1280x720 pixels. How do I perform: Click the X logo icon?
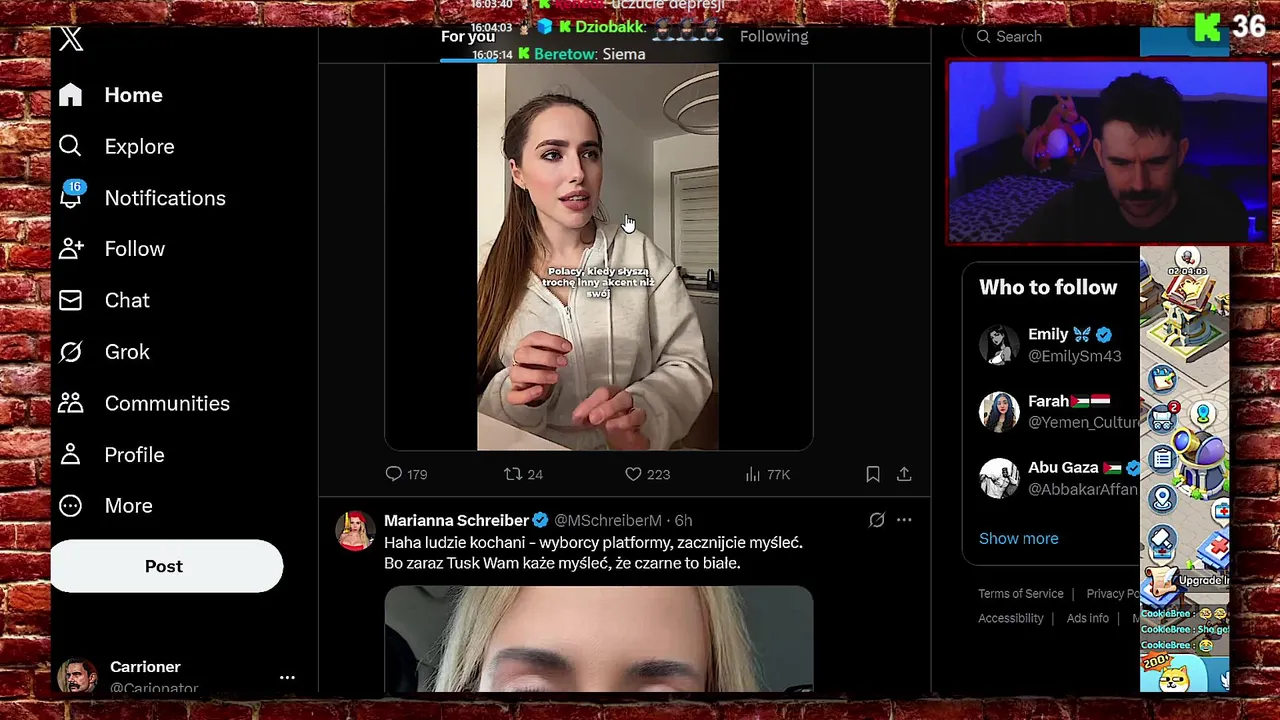(71, 39)
